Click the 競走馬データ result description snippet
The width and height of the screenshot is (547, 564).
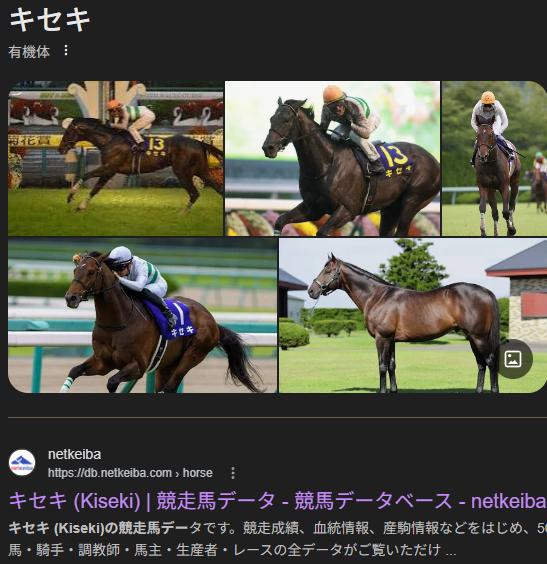[x=277, y=539]
